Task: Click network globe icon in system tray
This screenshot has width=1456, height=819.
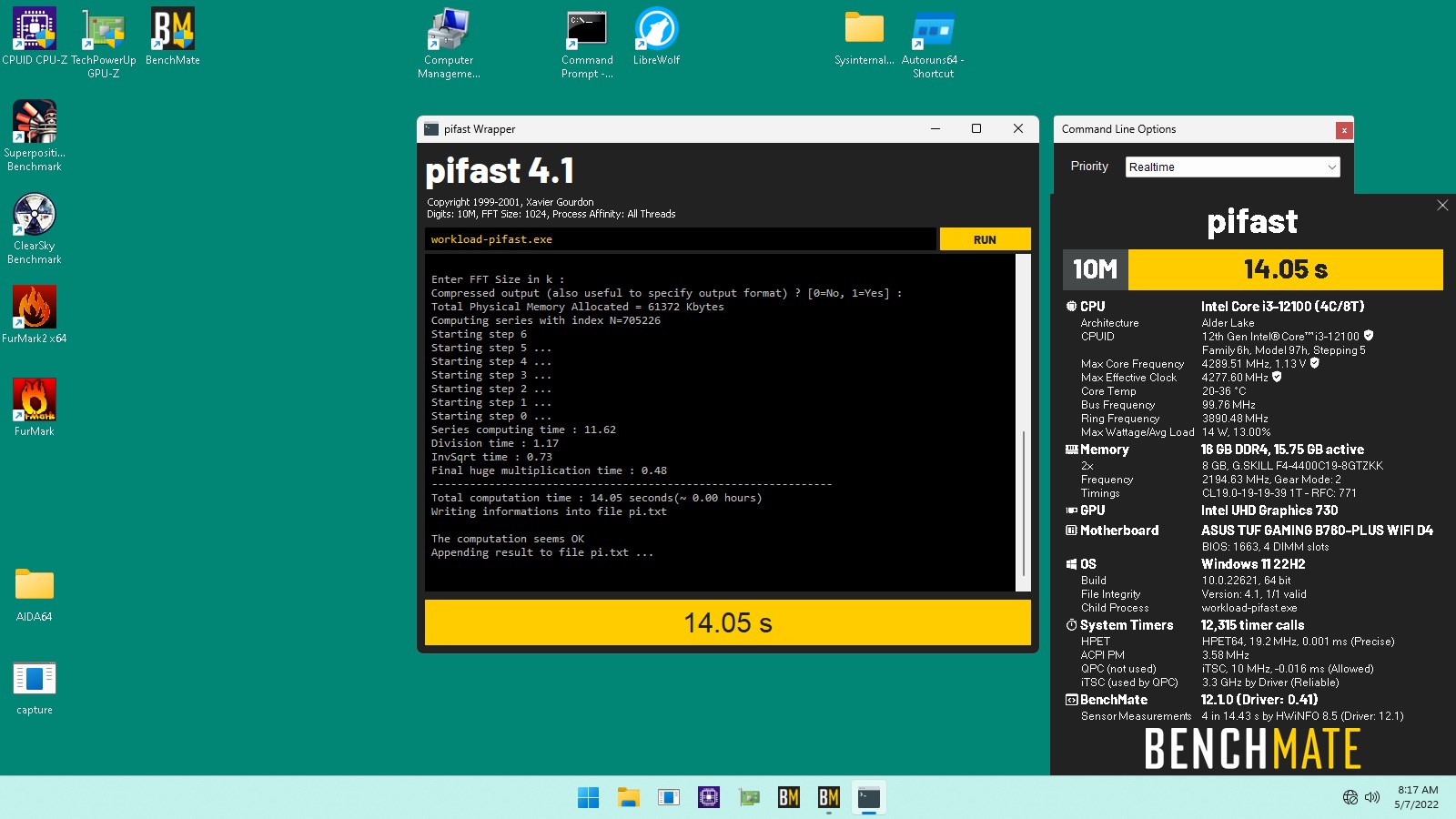Action: pos(1350,798)
